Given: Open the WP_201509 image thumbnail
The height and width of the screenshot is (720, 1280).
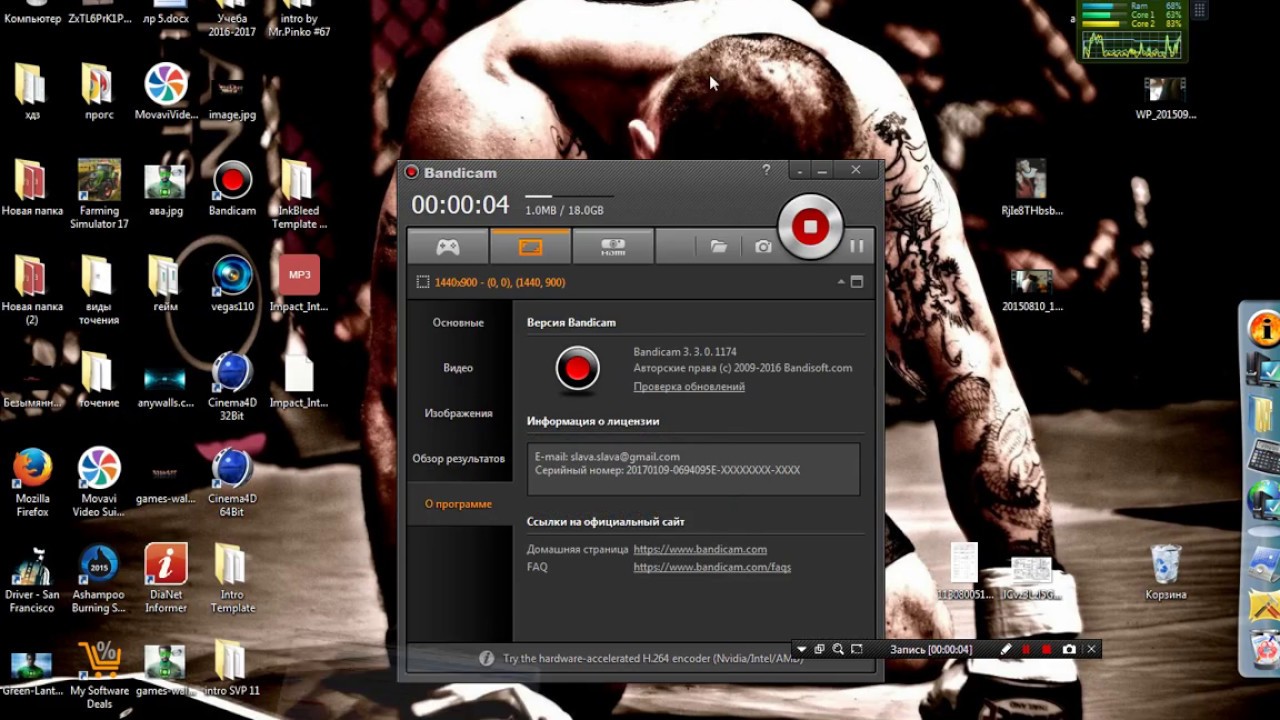Looking at the screenshot, I should click(1166, 98).
